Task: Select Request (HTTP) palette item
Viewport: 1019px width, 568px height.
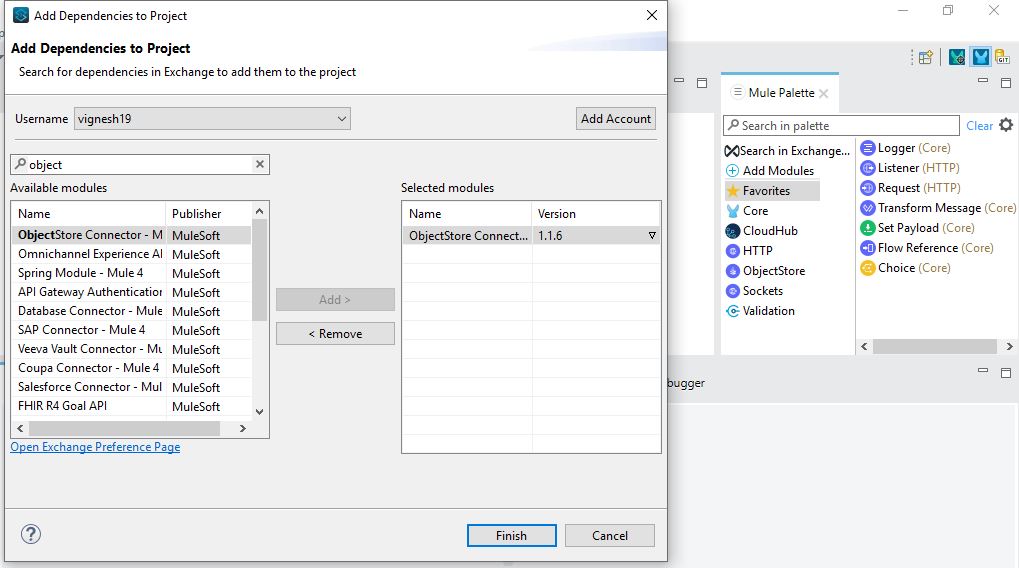Action: [x=910, y=188]
